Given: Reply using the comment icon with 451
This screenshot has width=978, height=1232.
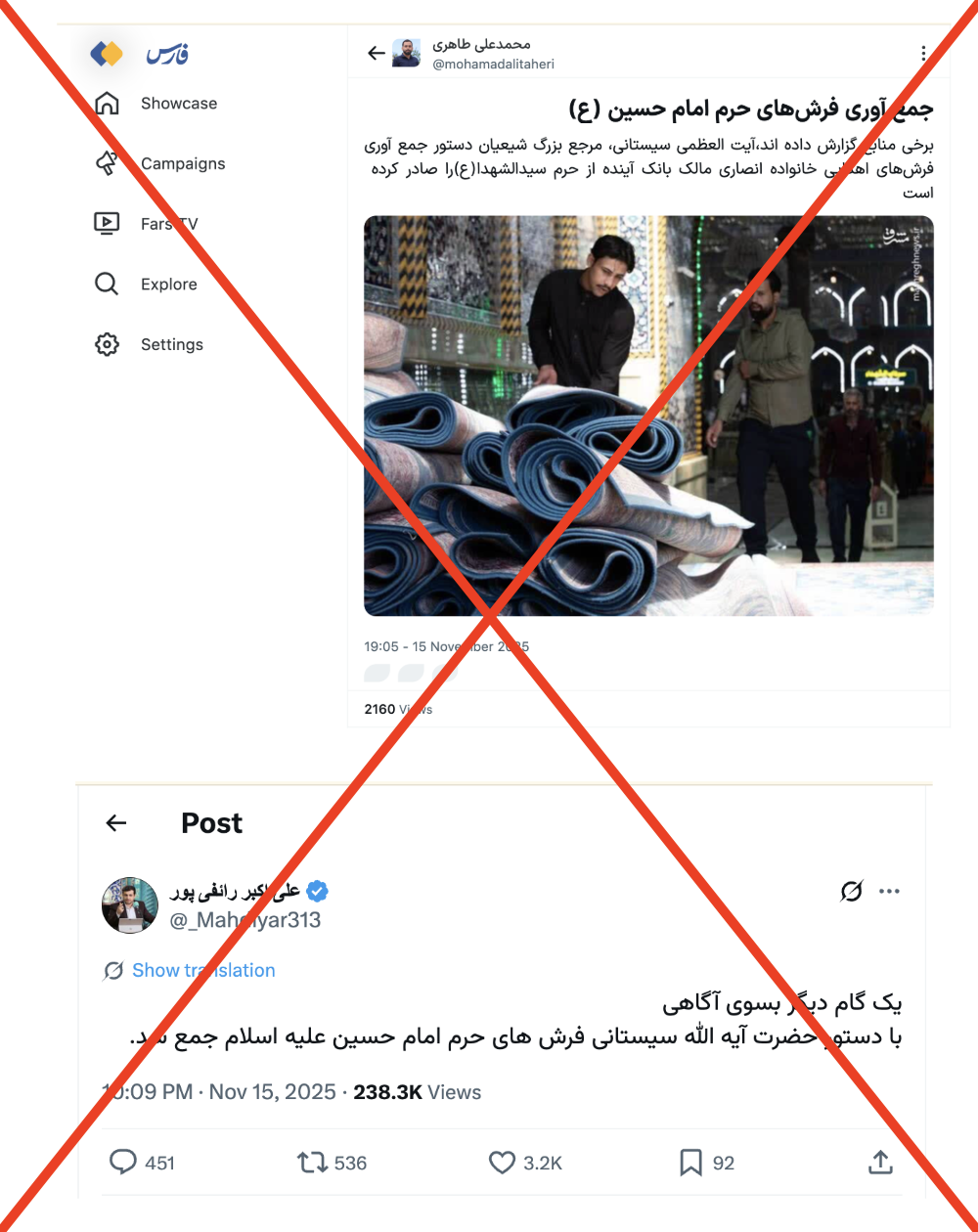Looking at the screenshot, I should [123, 1162].
